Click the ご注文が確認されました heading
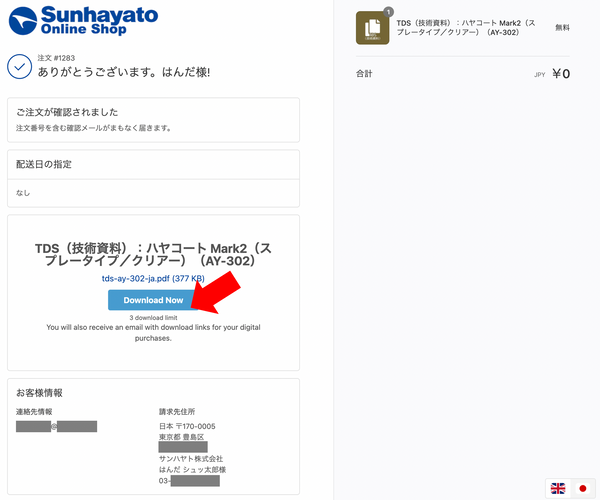This screenshot has width=600, height=500. click(67, 112)
